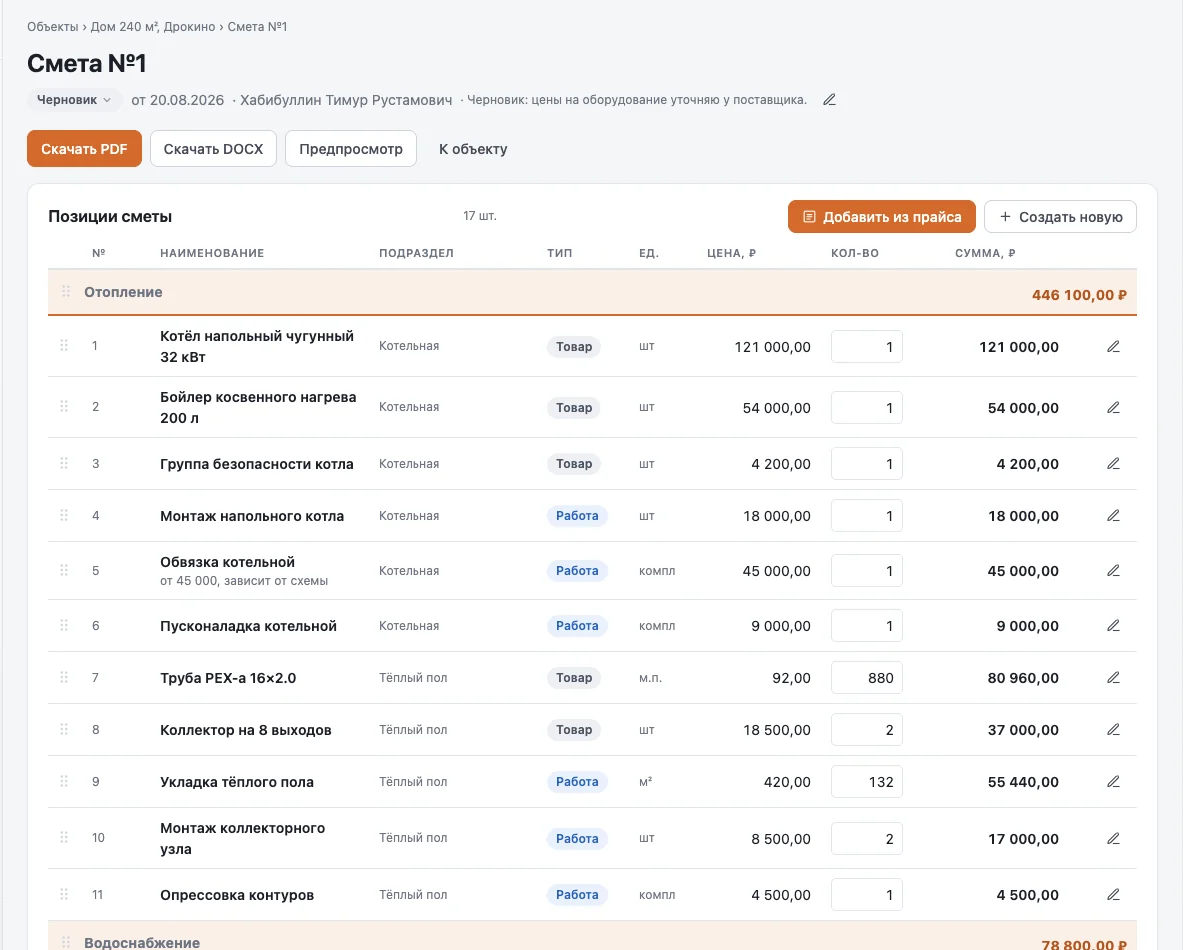Image resolution: width=1183 pixels, height=950 pixels.
Task: Click quantity field for Монтаж коллекторного узла
Action: point(866,838)
